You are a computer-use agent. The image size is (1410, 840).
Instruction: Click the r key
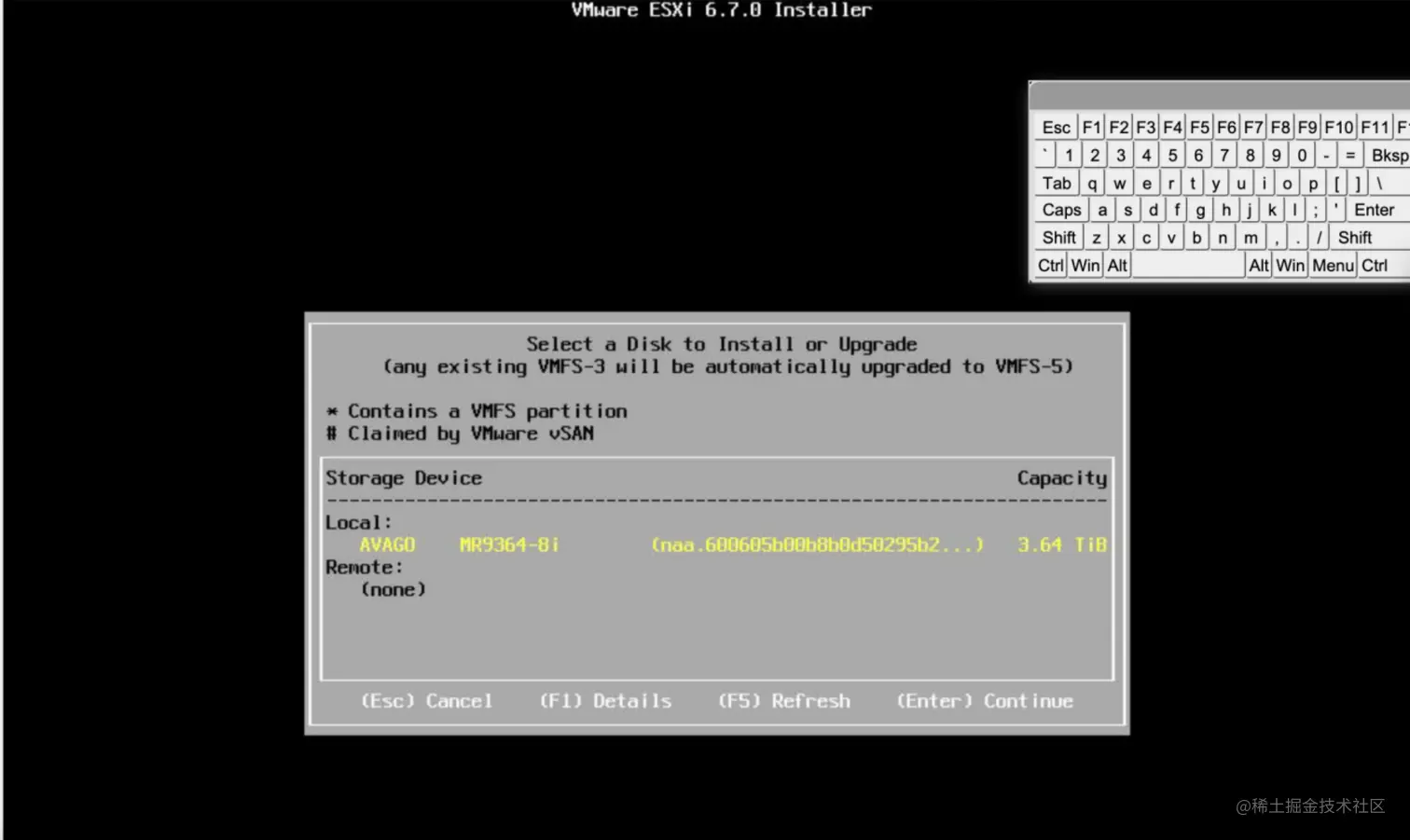point(1170,183)
